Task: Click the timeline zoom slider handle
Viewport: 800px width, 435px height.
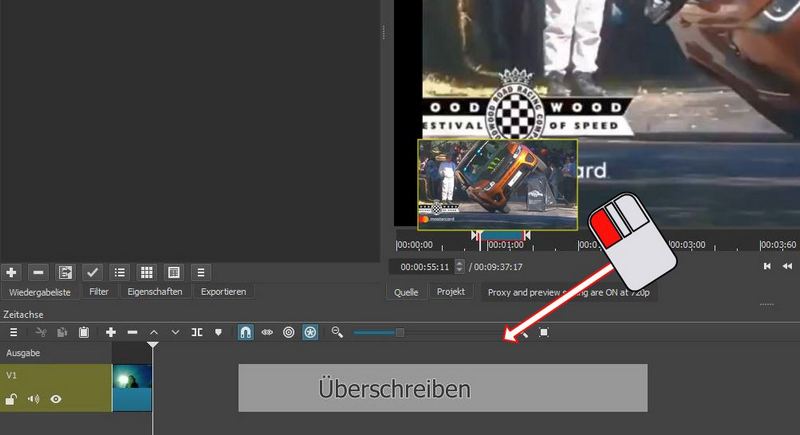Action: 400,332
